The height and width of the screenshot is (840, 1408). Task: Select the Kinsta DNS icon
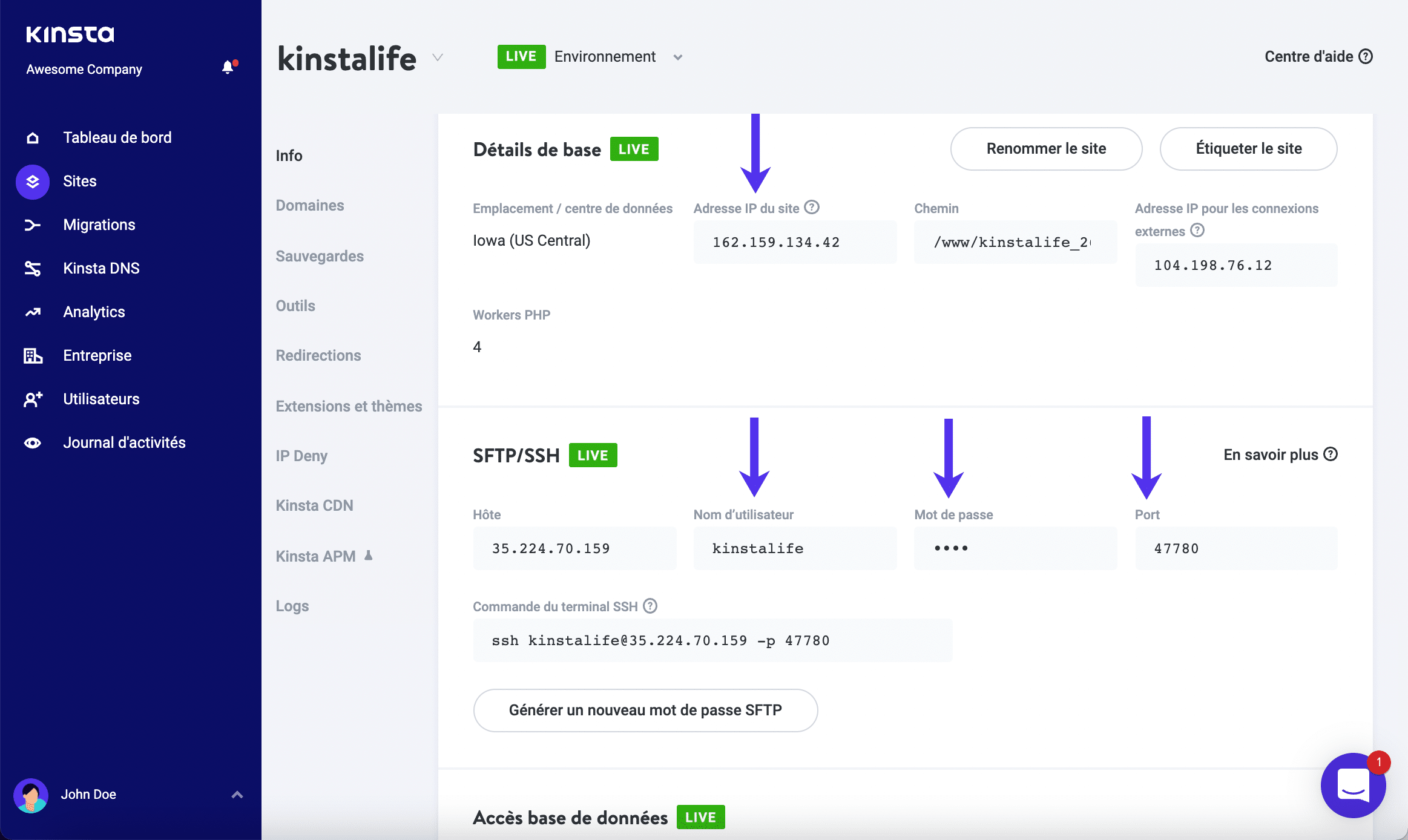[x=32, y=268]
